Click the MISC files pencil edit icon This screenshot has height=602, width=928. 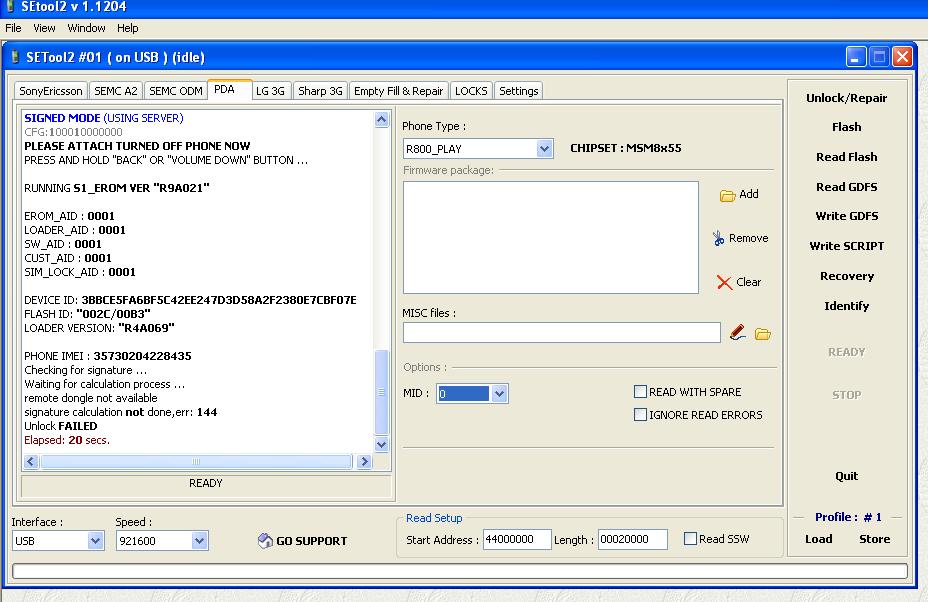737,333
